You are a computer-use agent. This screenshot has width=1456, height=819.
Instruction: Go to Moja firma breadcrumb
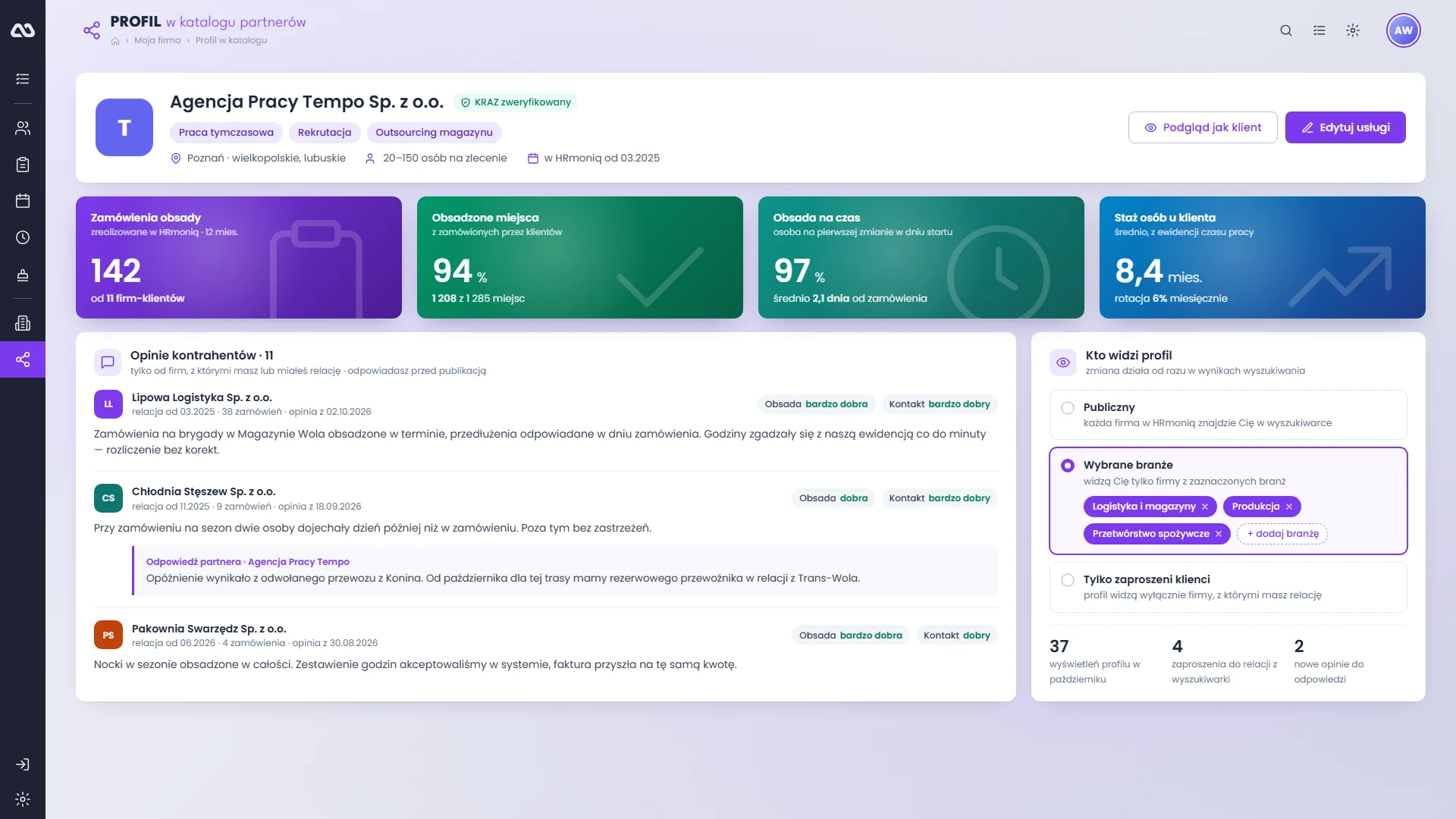click(158, 40)
